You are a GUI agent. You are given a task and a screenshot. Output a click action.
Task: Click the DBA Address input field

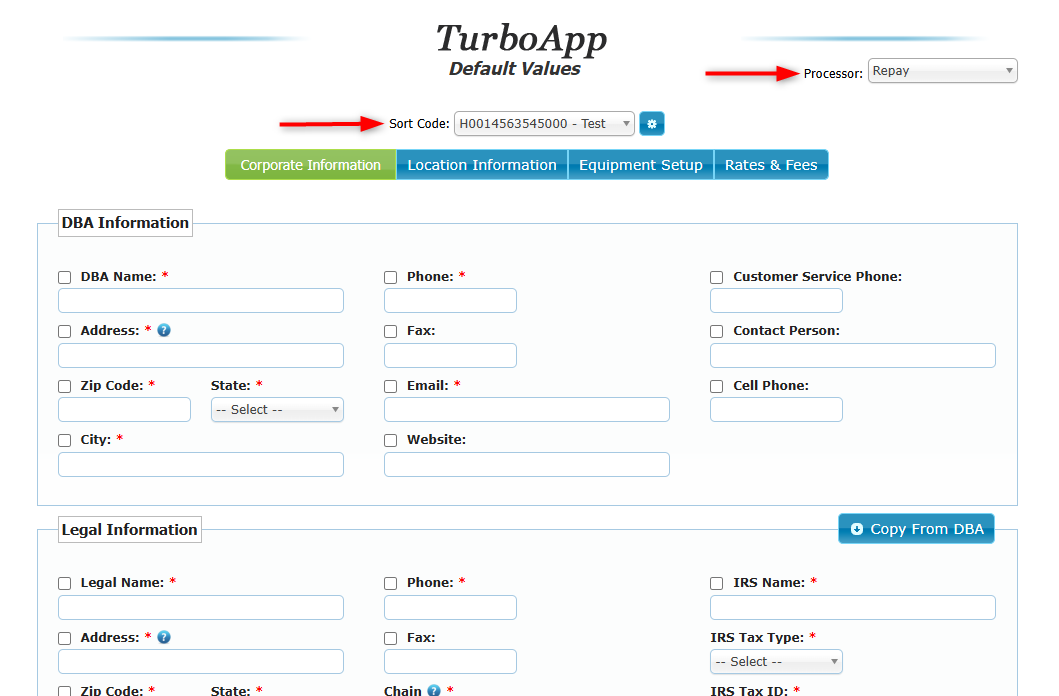(201, 356)
